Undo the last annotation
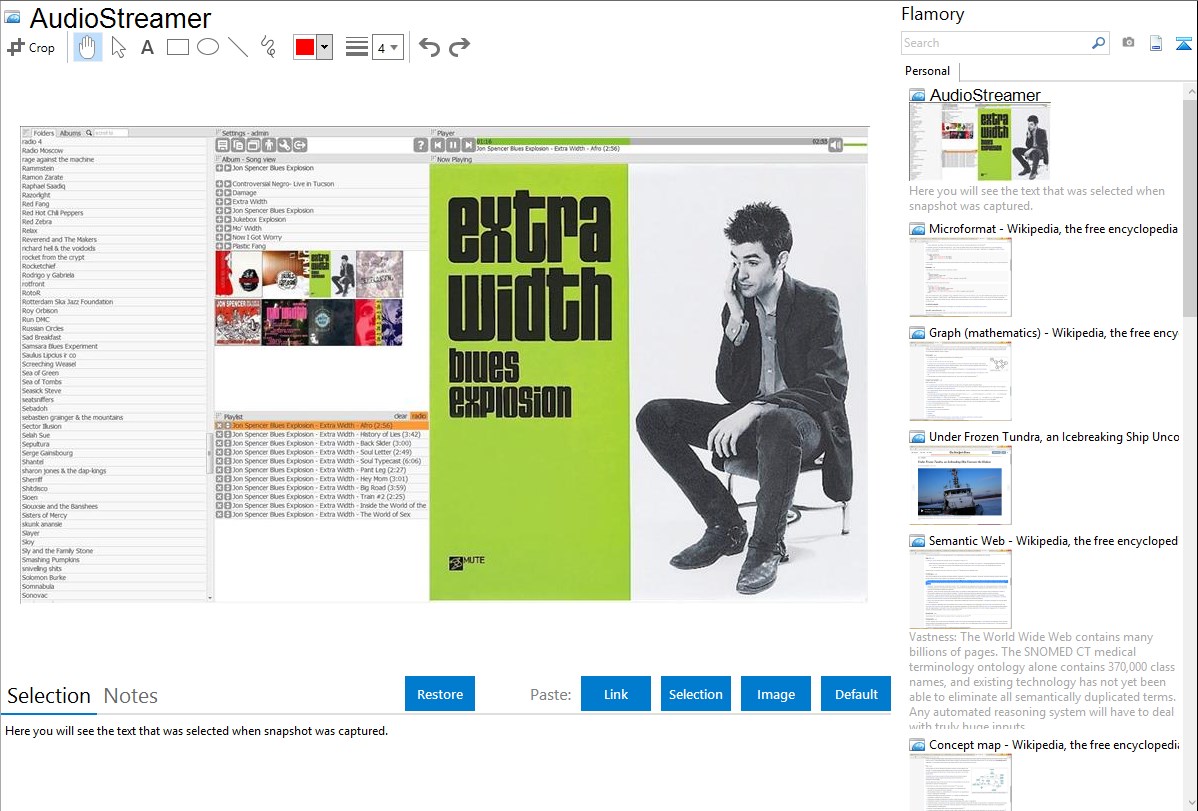The width and height of the screenshot is (1198, 811). 429,47
